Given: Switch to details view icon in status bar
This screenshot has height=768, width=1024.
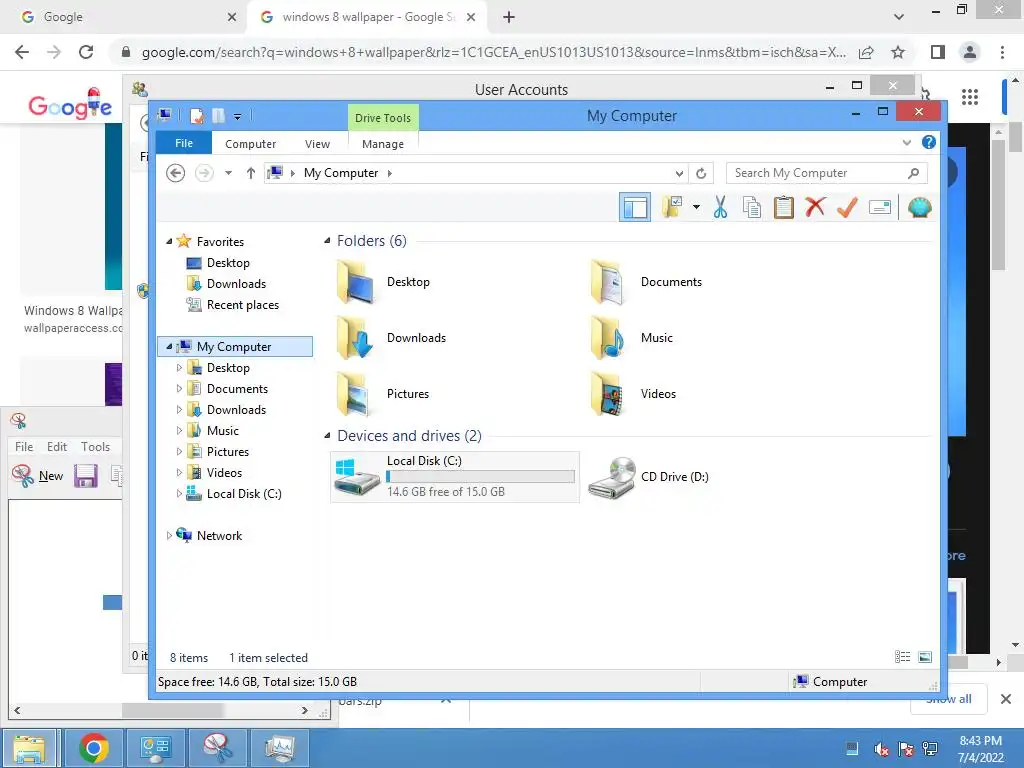Looking at the screenshot, I should pyautogui.click(x=903, y=657).
